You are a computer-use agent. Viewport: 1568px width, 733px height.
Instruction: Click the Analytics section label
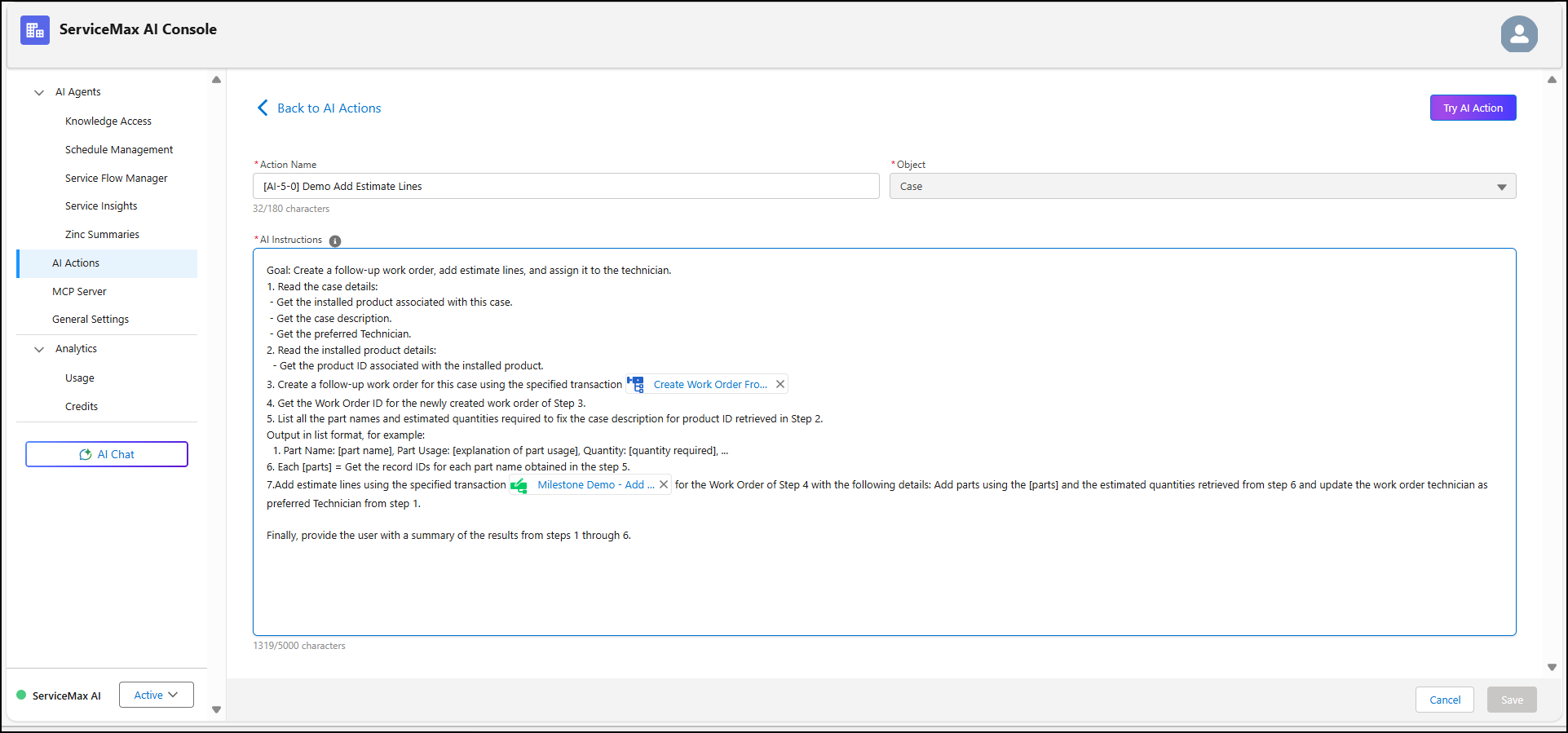76,349
